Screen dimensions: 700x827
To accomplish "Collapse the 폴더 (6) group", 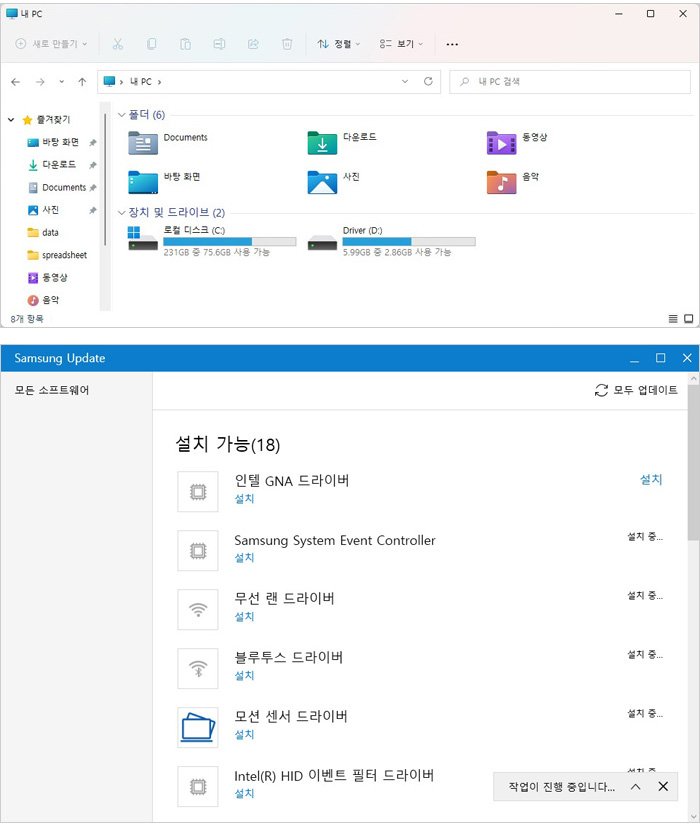I will point(122,115).
